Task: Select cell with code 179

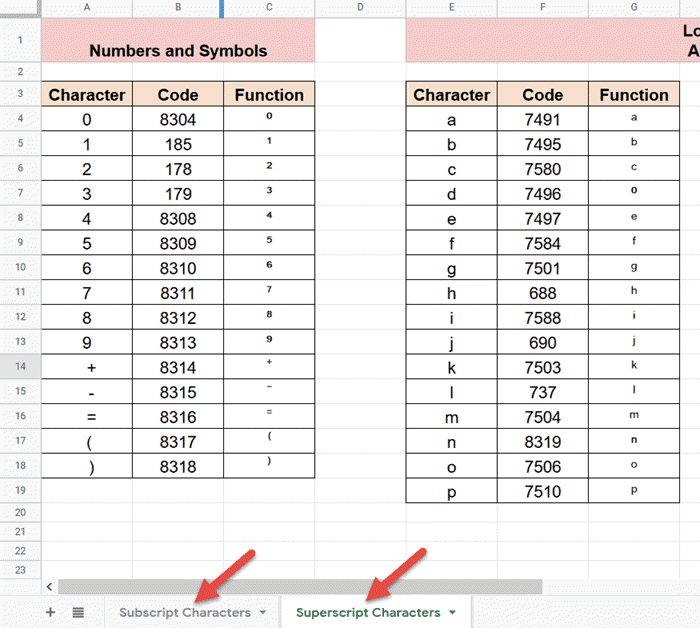Action: click(178, 193)
